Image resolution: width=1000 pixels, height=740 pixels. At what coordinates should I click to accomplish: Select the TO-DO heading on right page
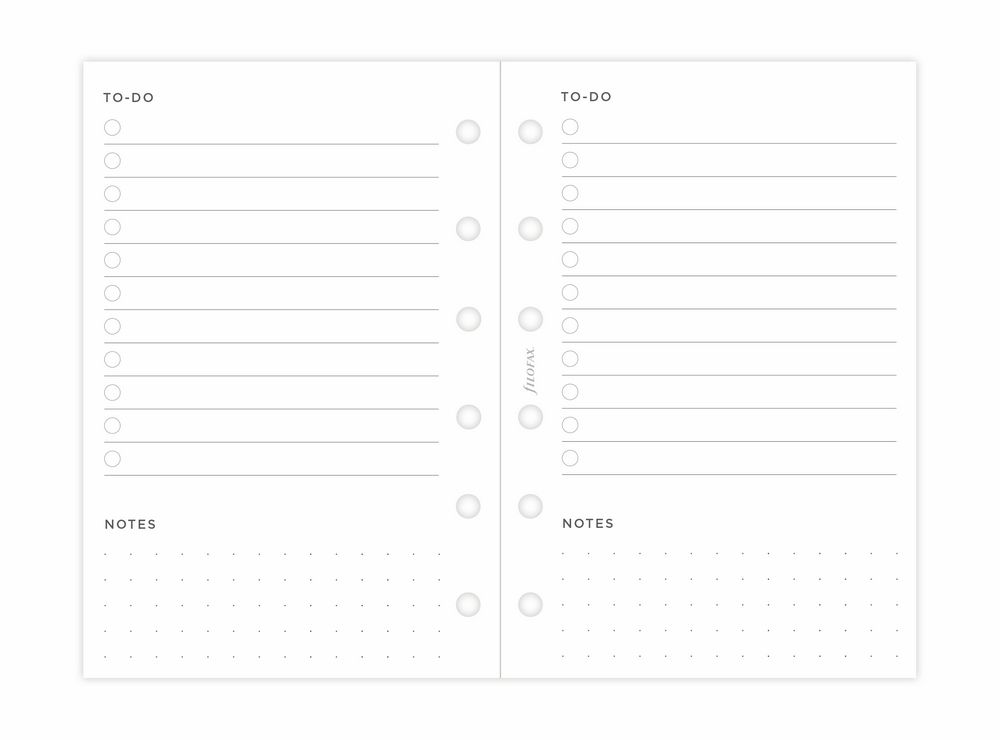click(587, 97)
